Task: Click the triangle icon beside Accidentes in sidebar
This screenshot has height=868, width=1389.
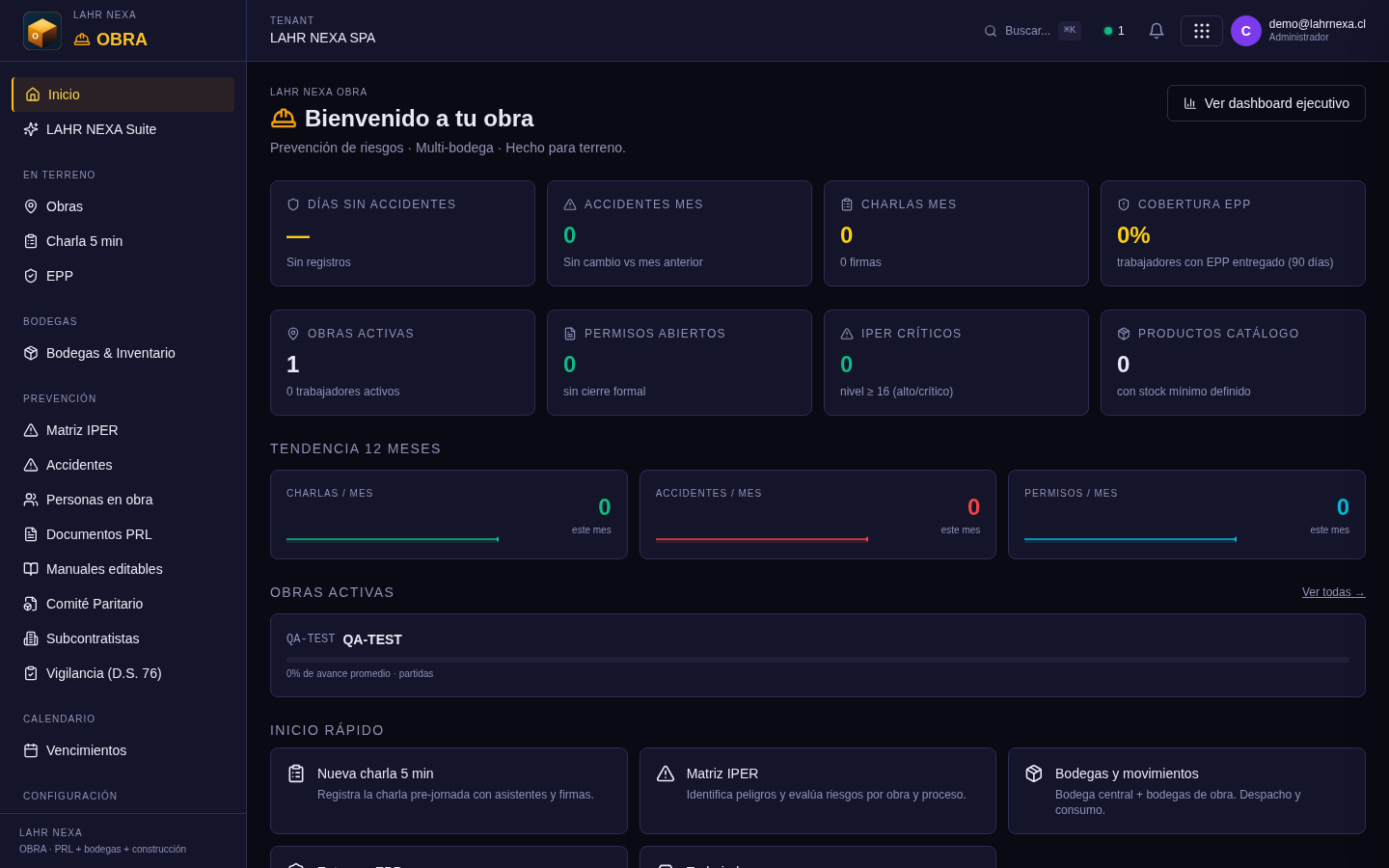Action: [x=31, y=465]
